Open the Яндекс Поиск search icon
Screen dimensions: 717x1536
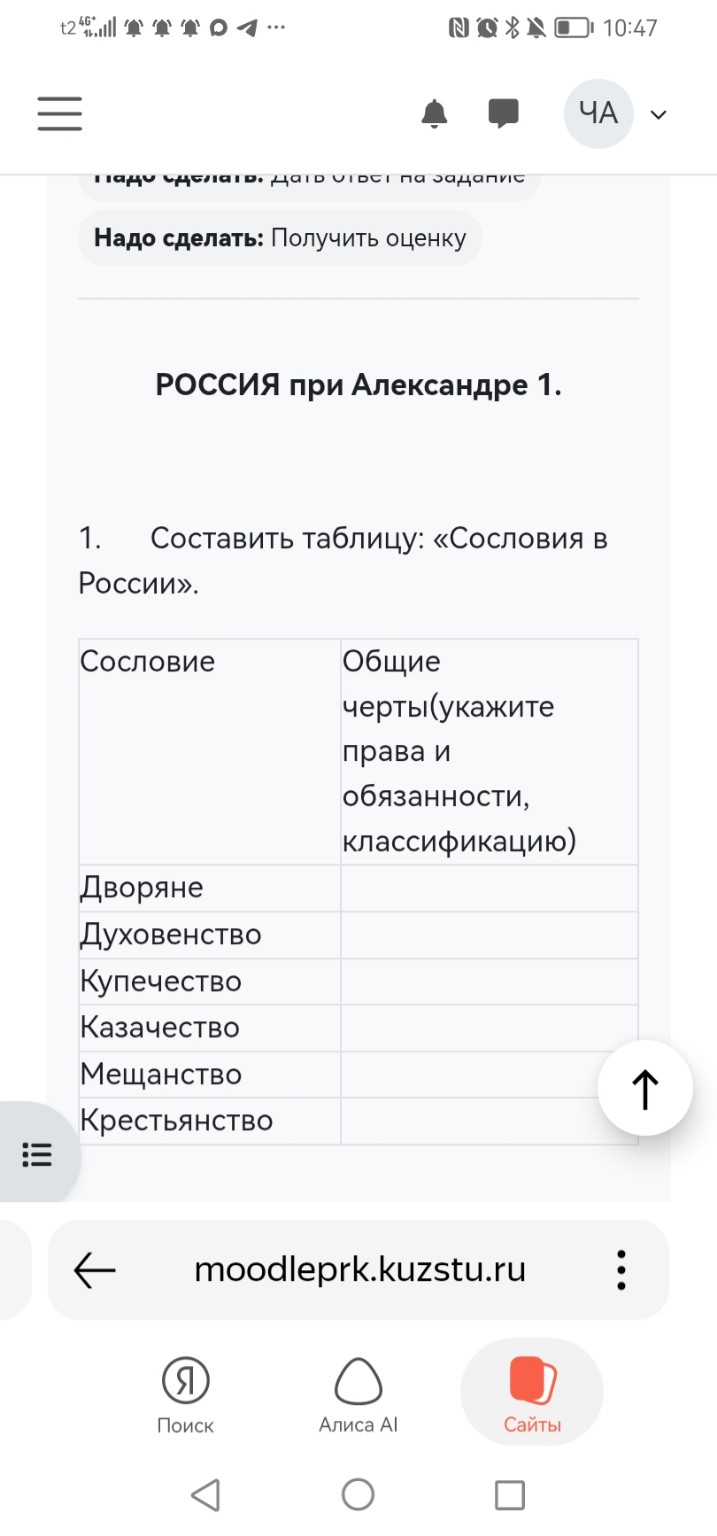tap(185, 1390)
